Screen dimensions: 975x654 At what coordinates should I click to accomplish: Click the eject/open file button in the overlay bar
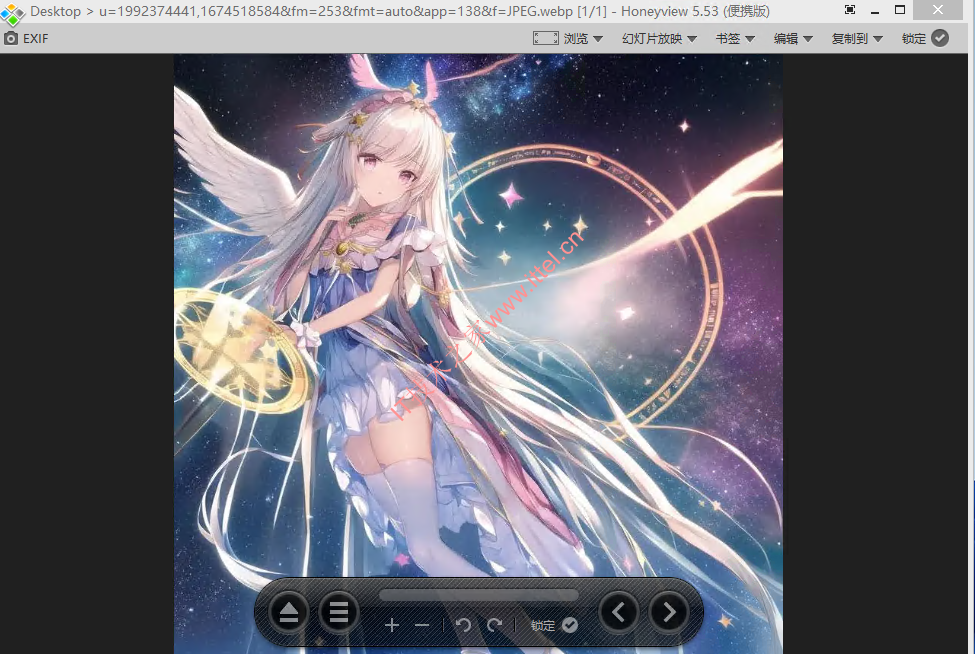289,613
